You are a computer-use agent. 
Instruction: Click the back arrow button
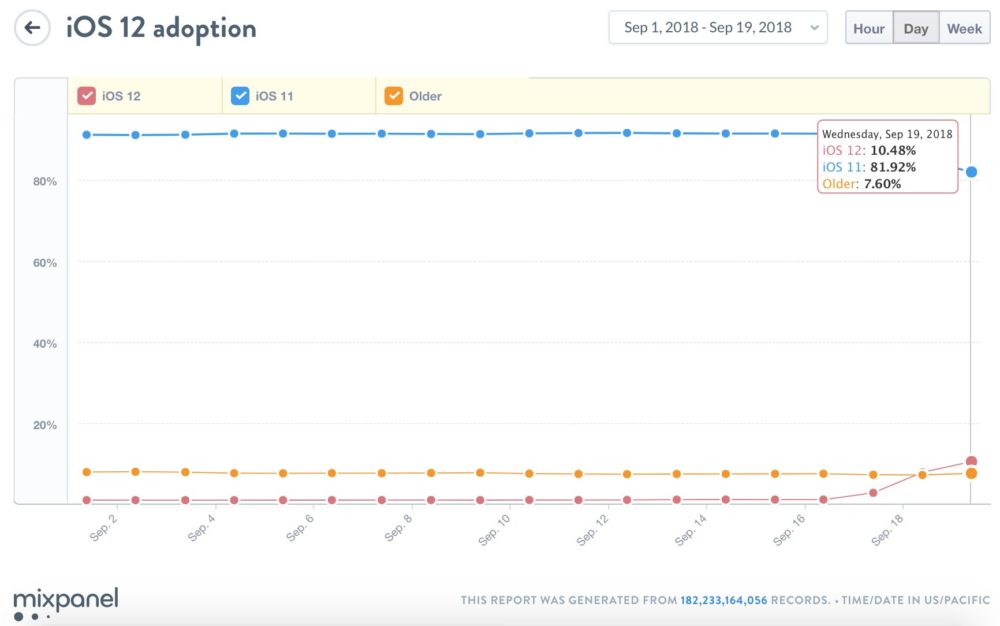[32, 28]
